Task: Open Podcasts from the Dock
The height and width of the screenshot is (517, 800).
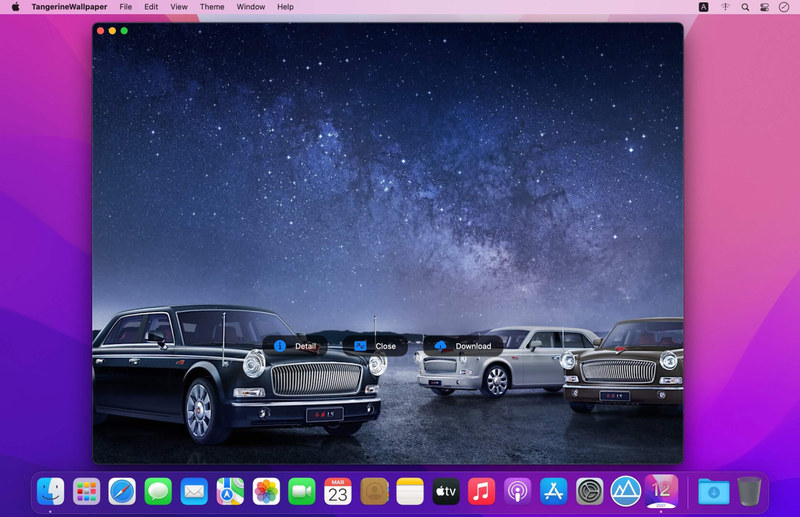Action: click(518, 491)
